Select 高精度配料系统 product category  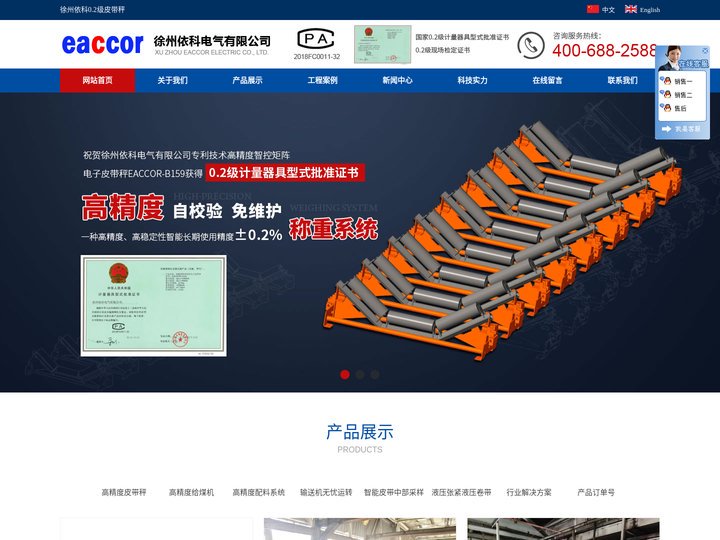259,492
